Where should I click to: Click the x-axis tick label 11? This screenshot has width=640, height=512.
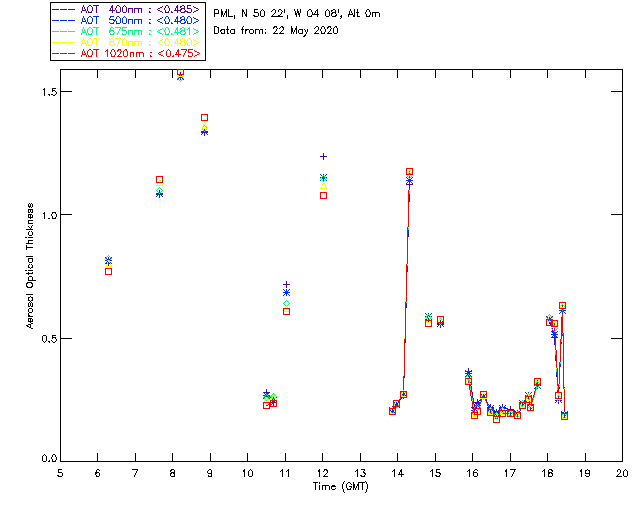click(x=285, y=473)
